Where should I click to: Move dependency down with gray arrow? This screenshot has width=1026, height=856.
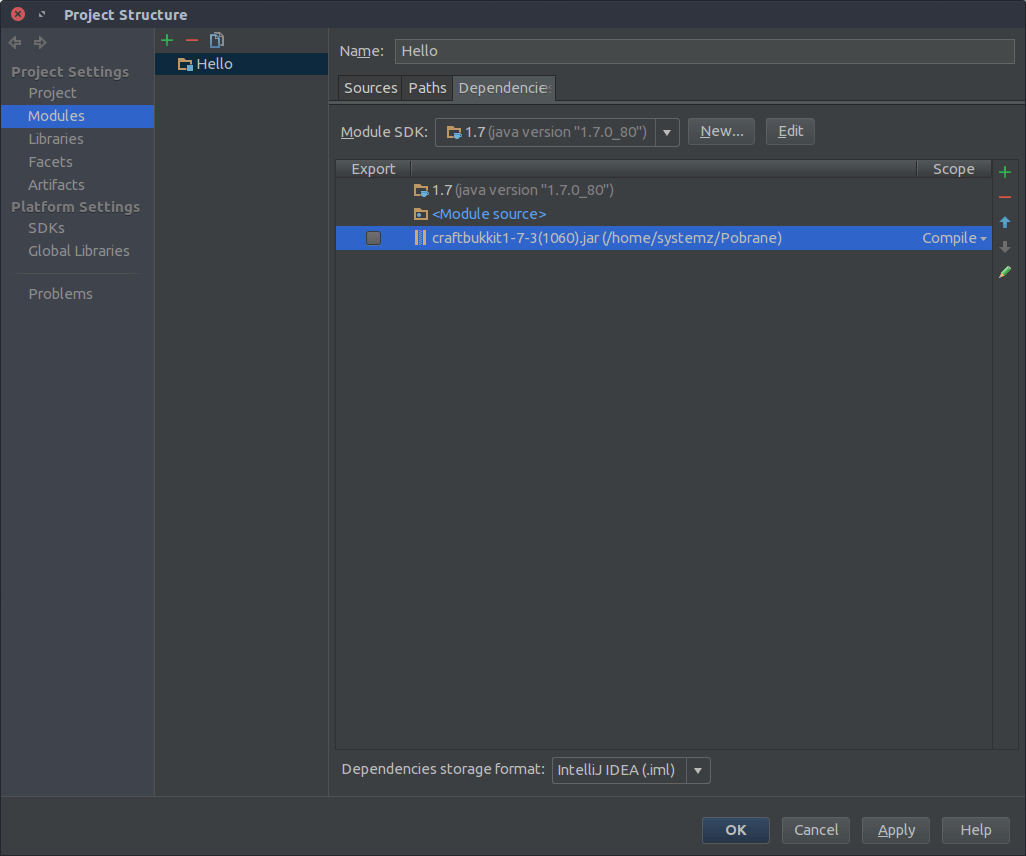point(1005,247)
